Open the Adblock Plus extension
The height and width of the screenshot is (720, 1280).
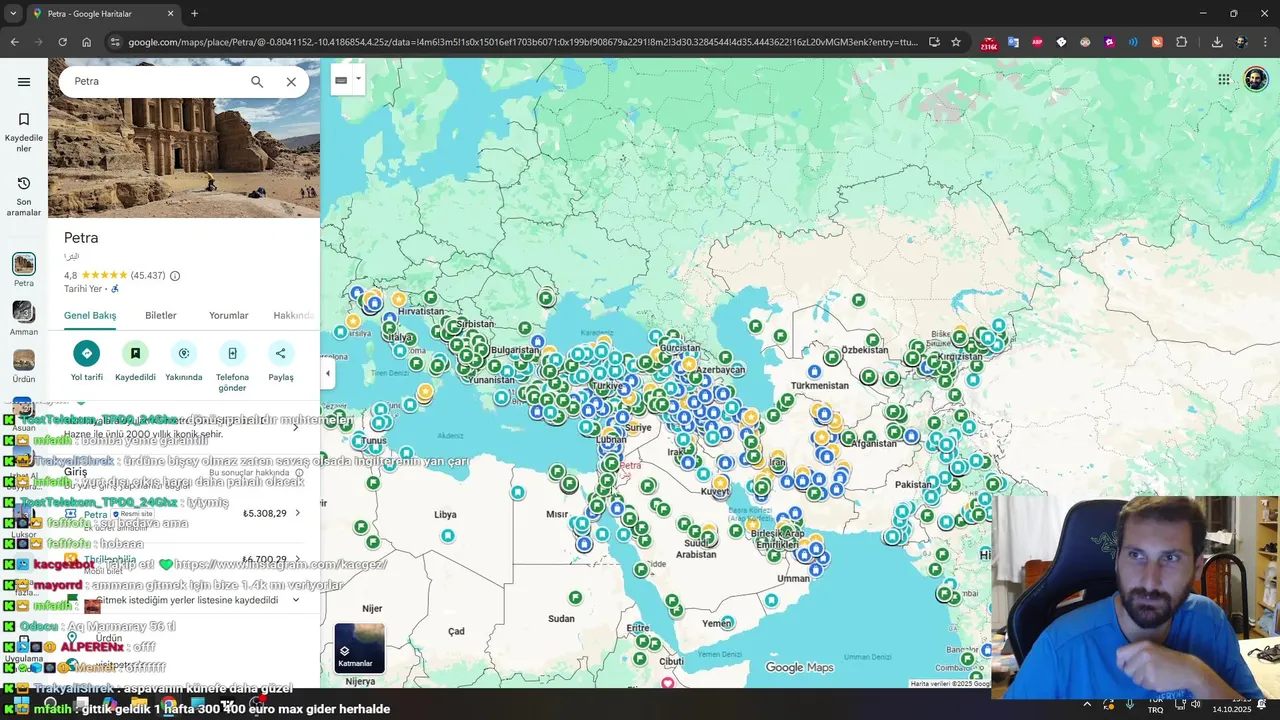coord(1037,42)
